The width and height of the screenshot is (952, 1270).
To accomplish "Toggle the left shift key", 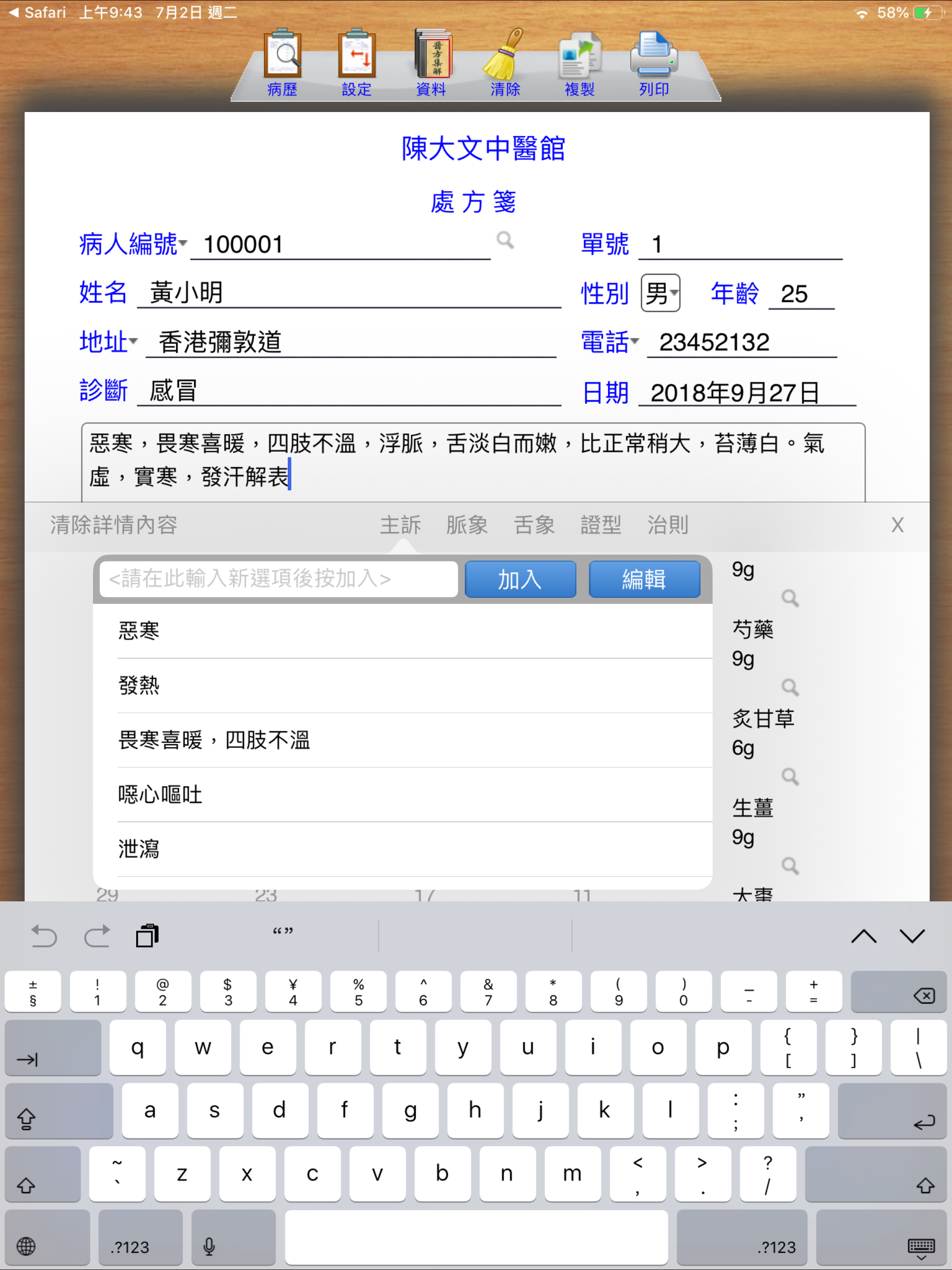I will [42, 1174].
